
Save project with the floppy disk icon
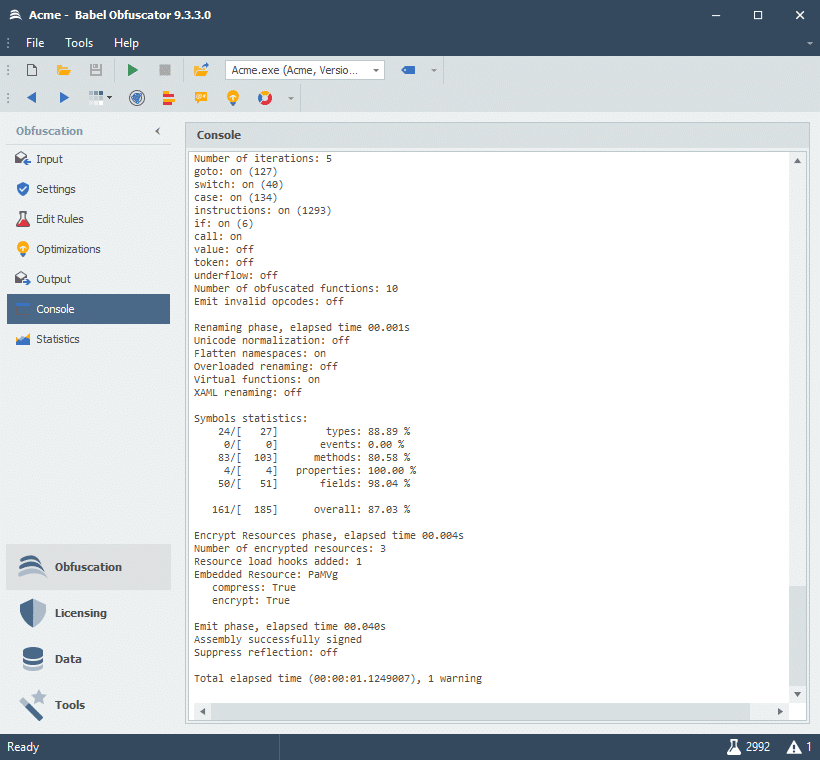[x=96, y=70]
